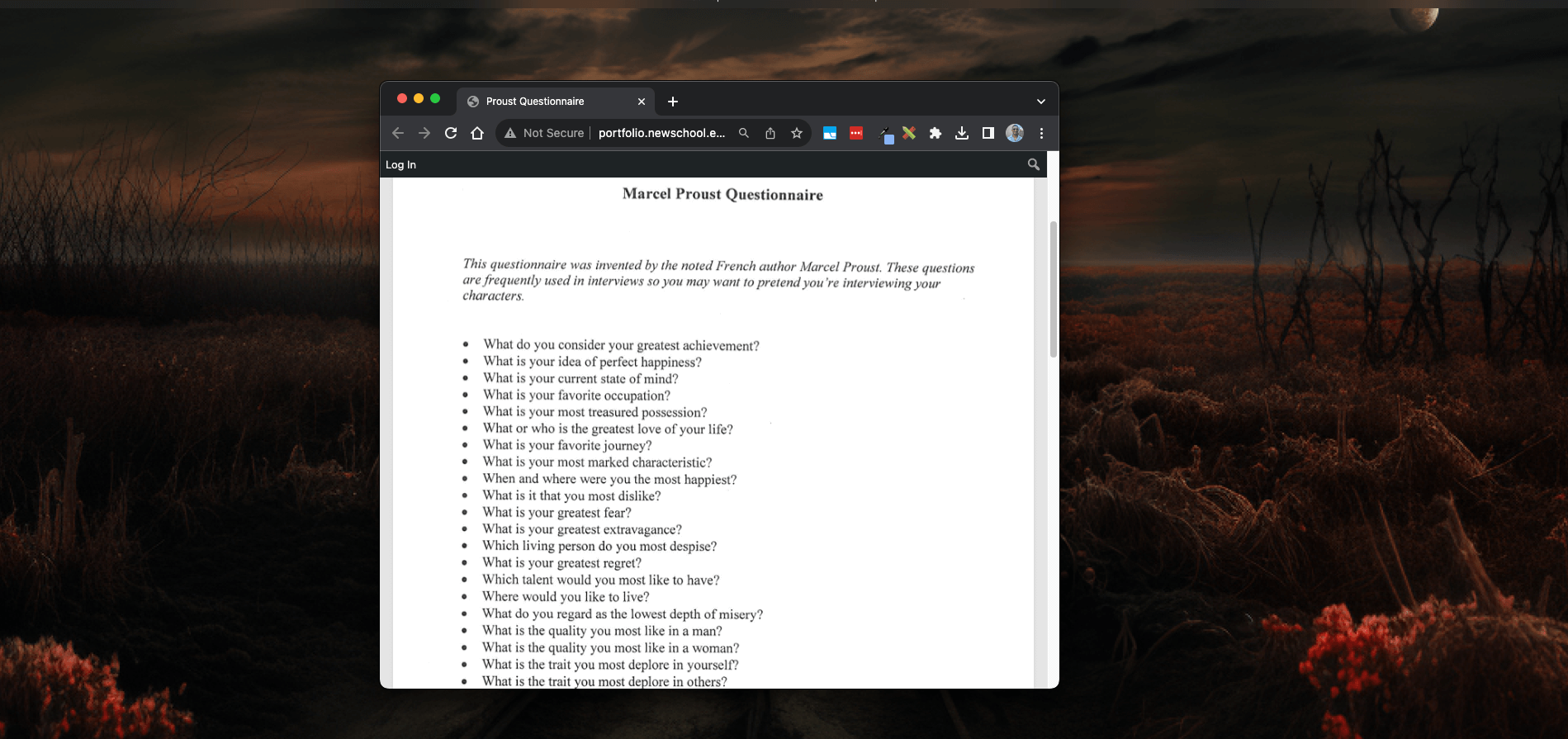This screenshot has height=739, width=1568.
Task: Click the portfolio.newschool.e... address field
Action: [x=662, y=133]
